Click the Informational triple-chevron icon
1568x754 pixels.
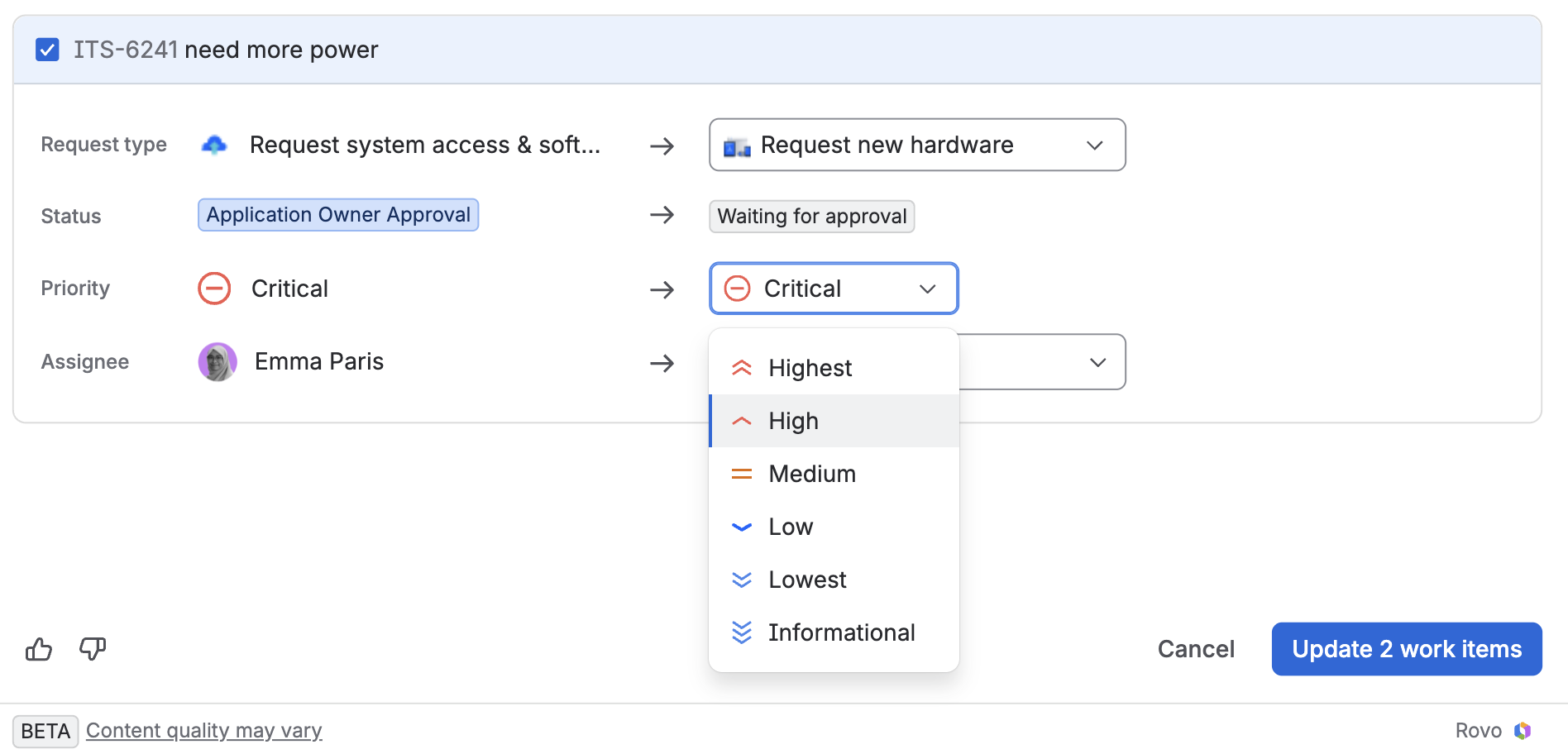pyautogui.click(x=742, y=632)
